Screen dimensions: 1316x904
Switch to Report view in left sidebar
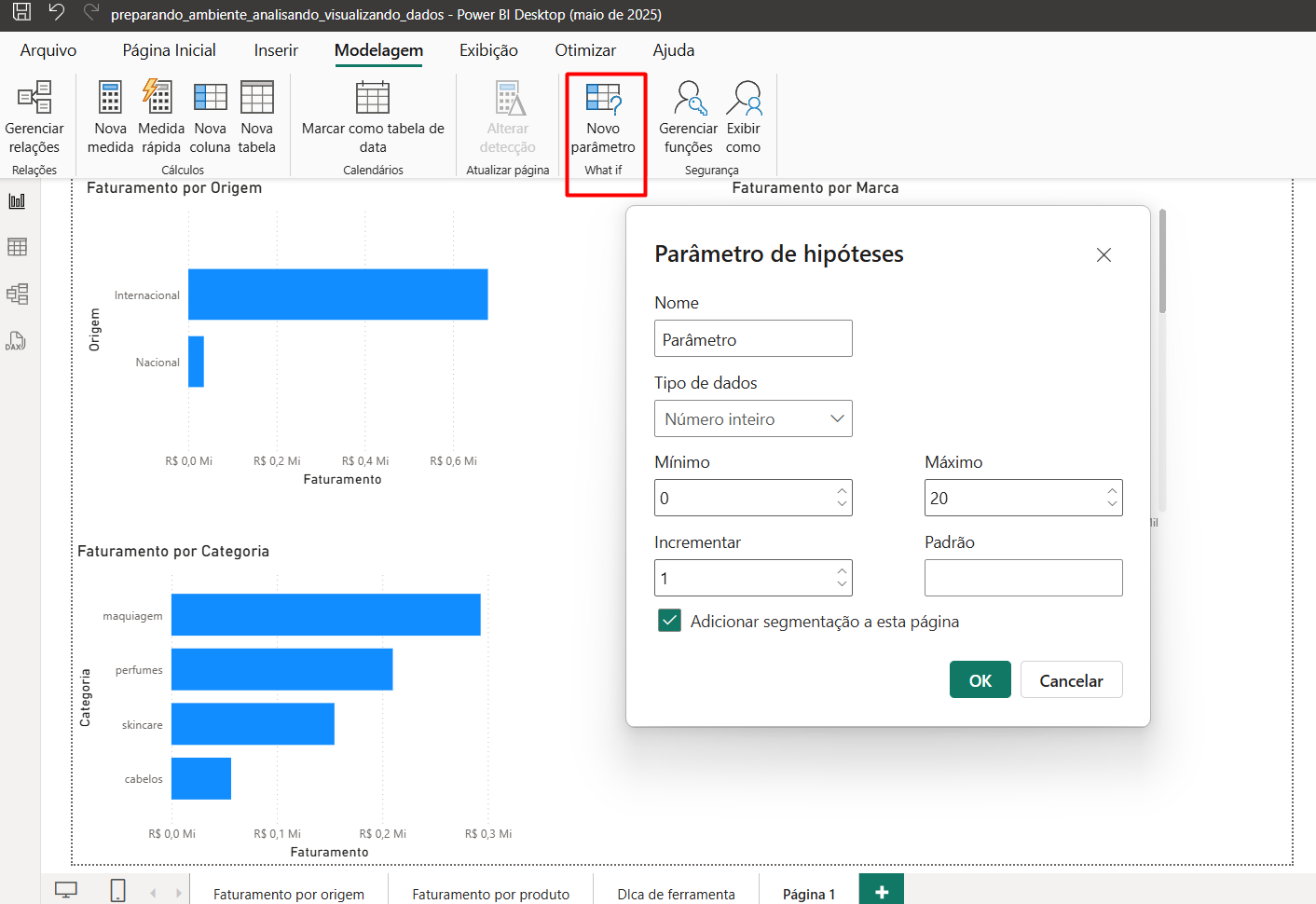coord(17,200)
